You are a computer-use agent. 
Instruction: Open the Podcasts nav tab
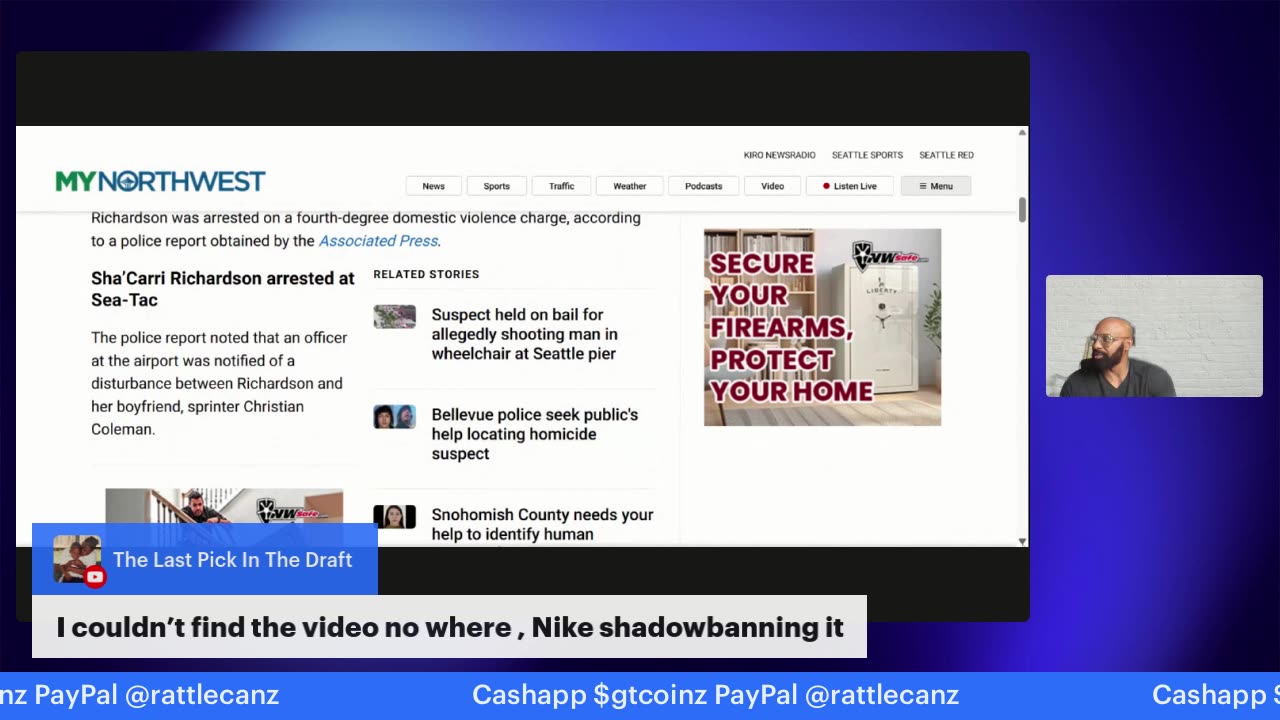[704, 186]
